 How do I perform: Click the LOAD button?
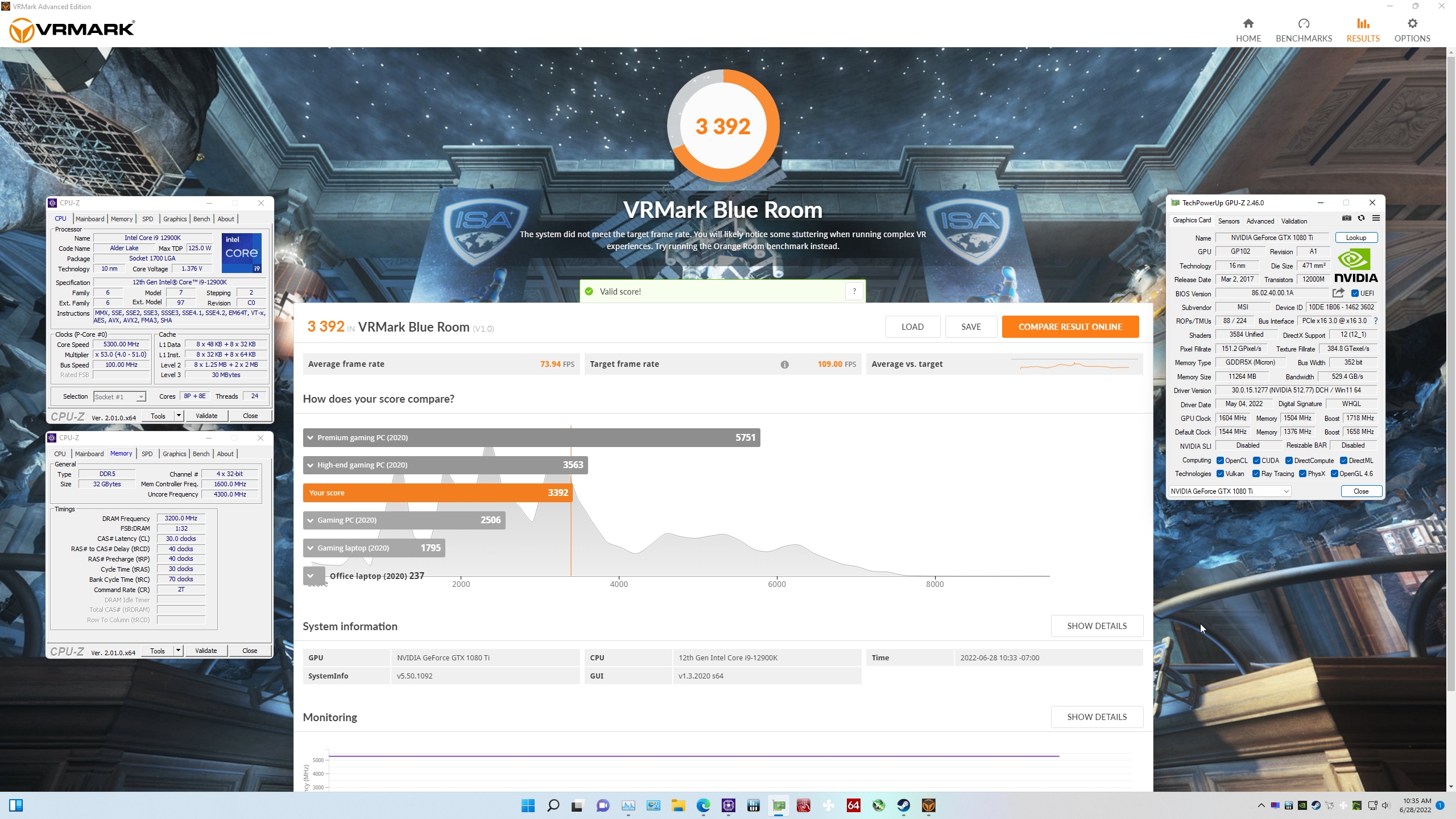tap(912, 326)
